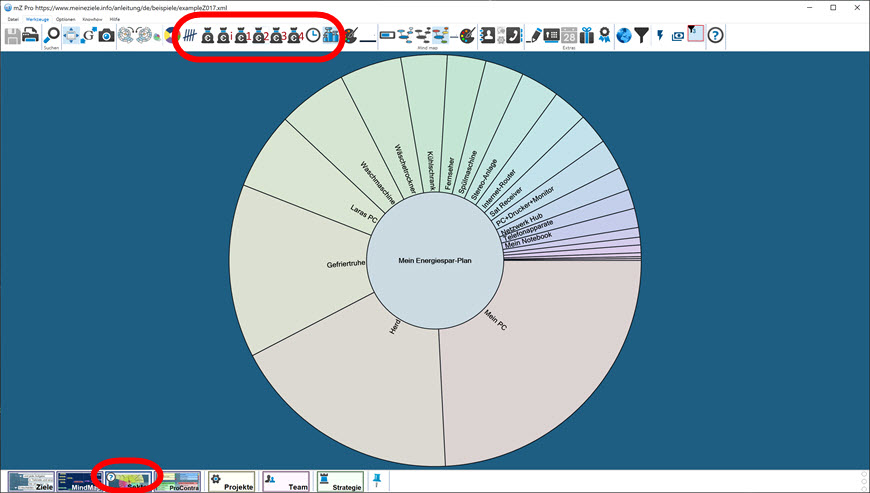Click the camera screenshot icon
Image resolution: width=870 pixels, height=493 pixels.
[x=106, y=36]
